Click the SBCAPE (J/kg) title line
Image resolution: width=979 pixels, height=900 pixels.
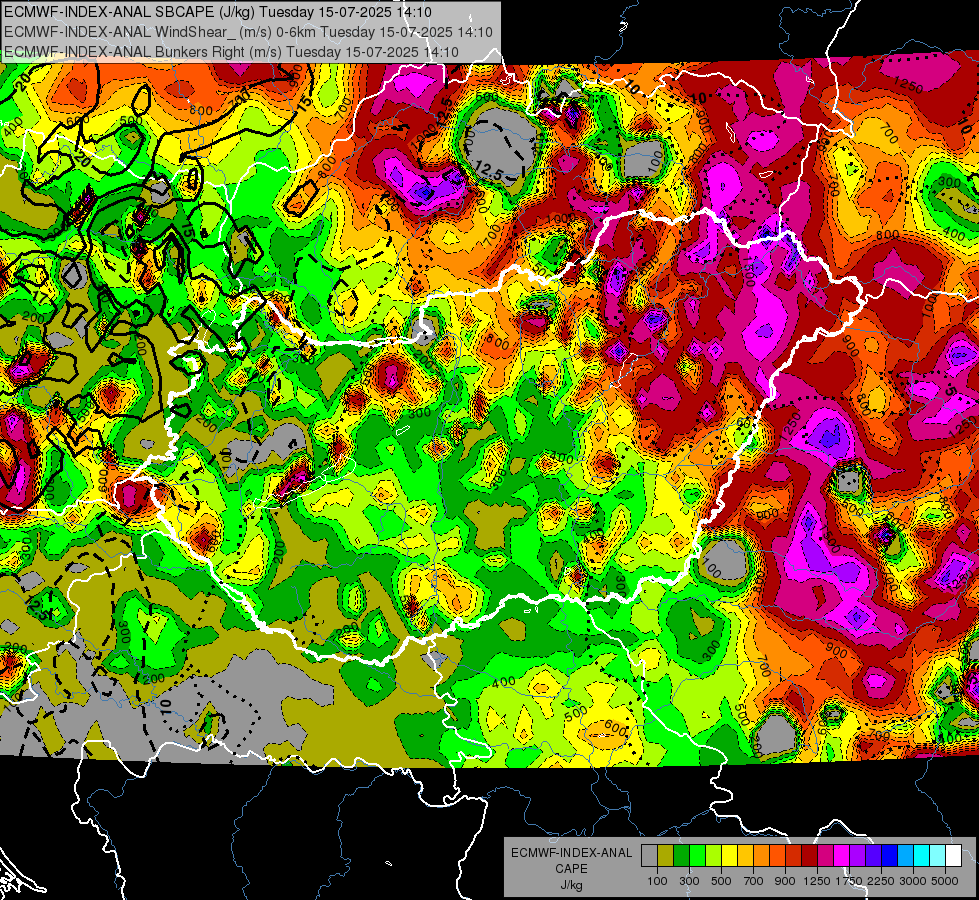pos(217,12)
